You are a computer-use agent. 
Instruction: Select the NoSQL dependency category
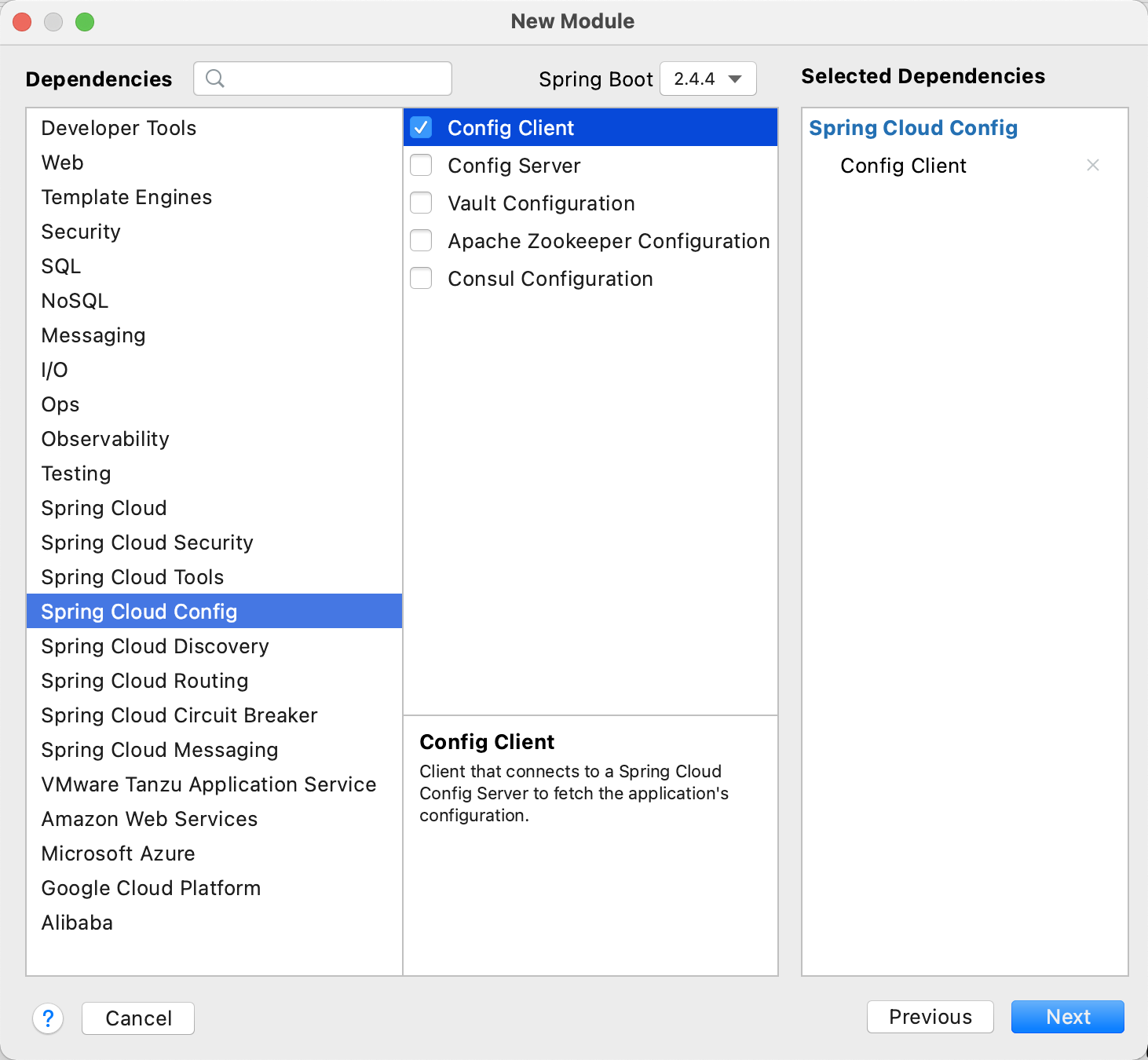[x=75, y=301]
